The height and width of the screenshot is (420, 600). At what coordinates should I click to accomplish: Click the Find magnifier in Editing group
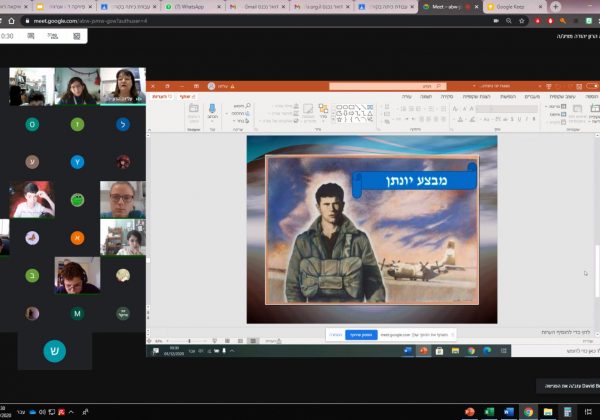(x=248, y=105)
